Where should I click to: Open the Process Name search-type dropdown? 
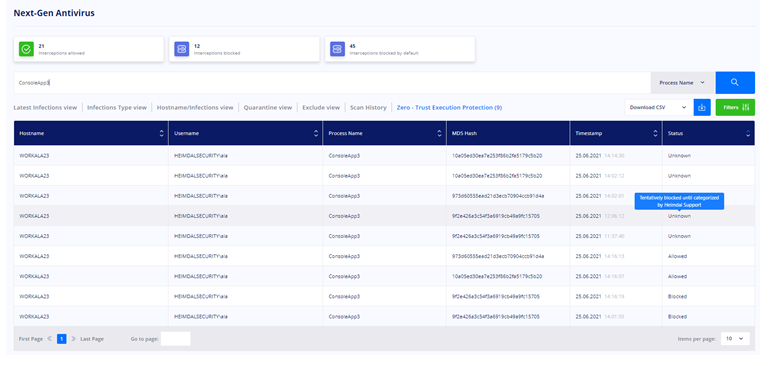point(682,83)
